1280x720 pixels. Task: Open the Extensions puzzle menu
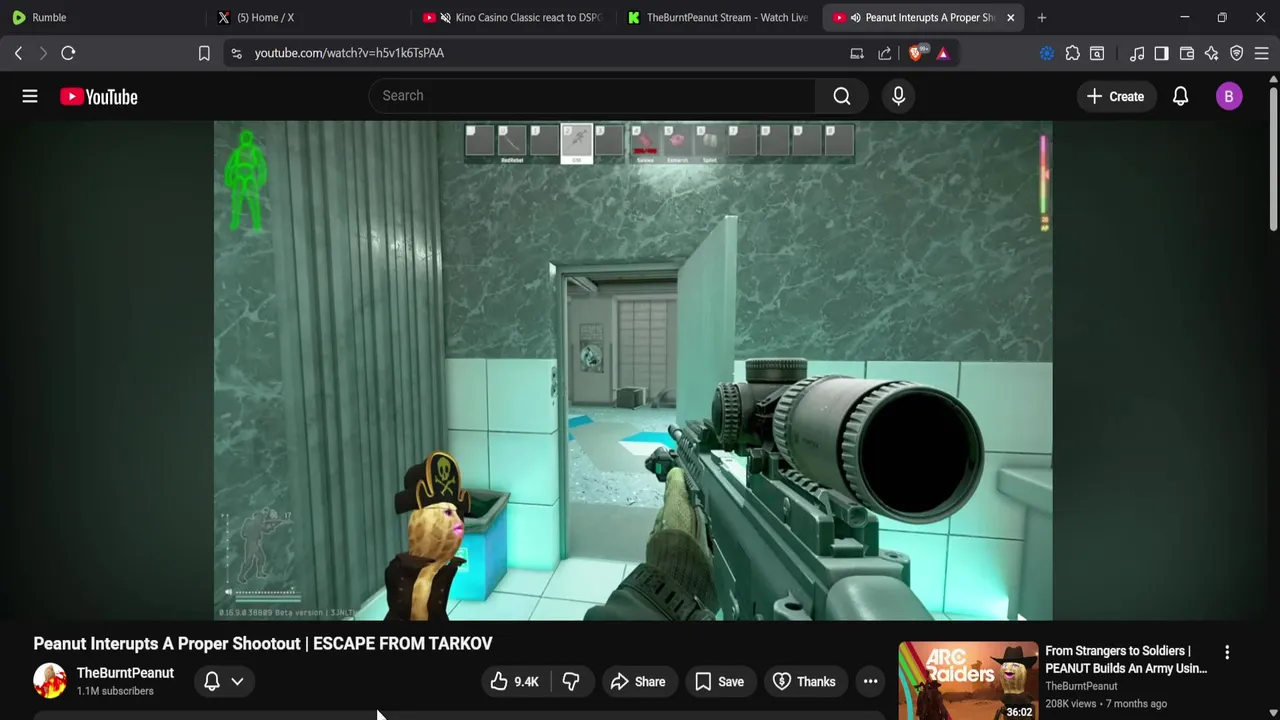(1072, 53)
